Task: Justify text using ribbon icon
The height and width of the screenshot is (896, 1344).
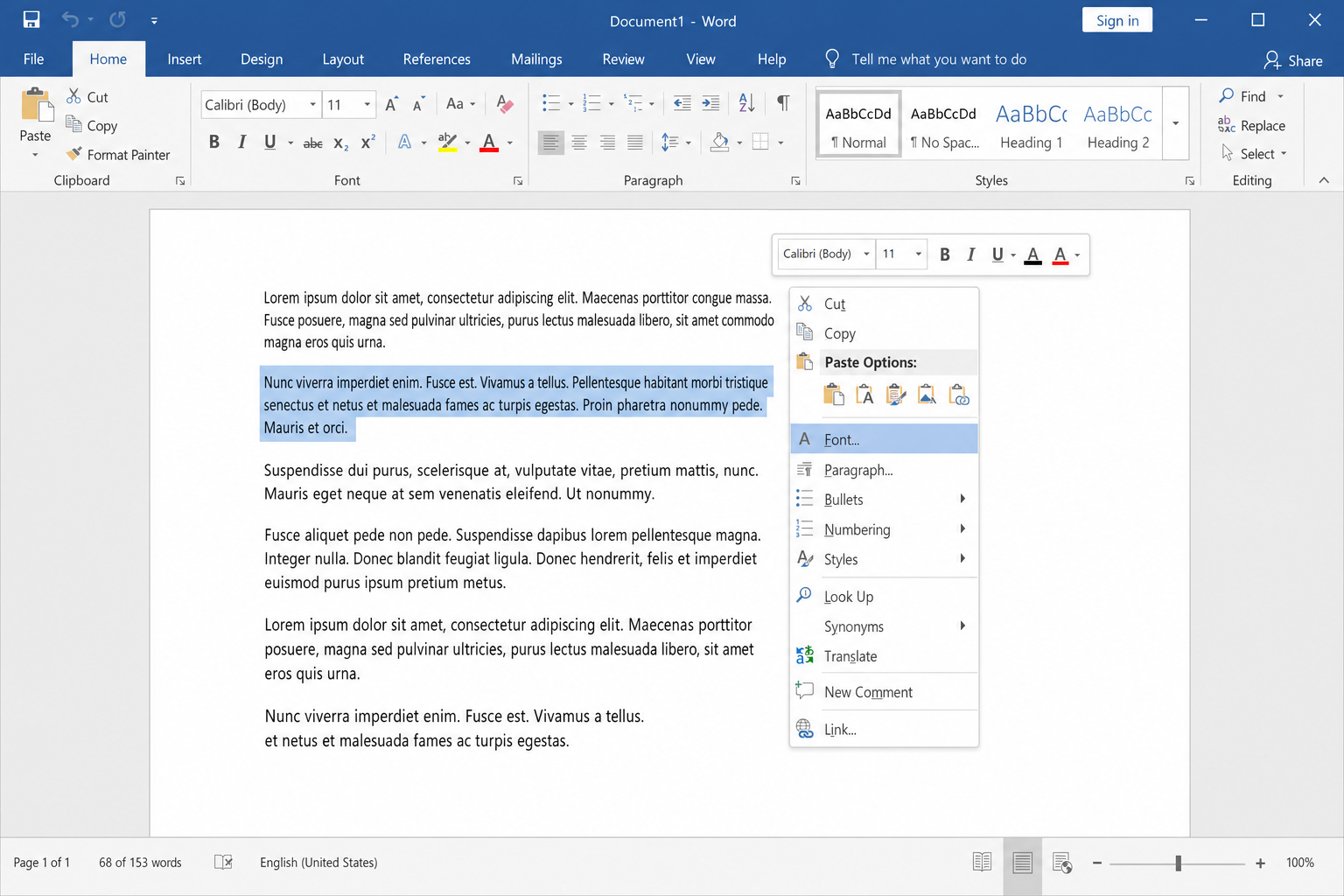Action: click(635, 142)
